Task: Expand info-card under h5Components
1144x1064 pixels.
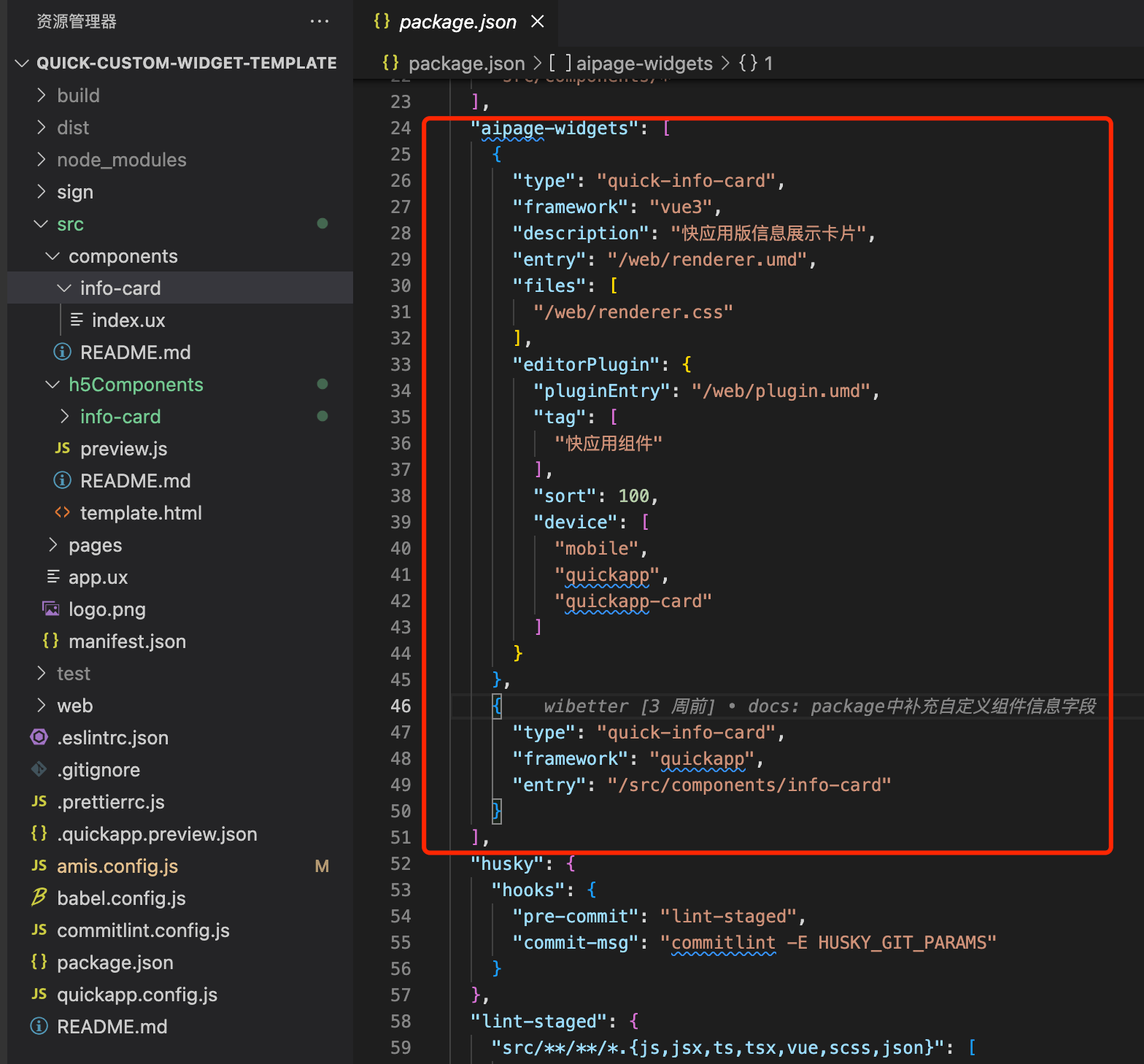Action: [x=64, y=417]
